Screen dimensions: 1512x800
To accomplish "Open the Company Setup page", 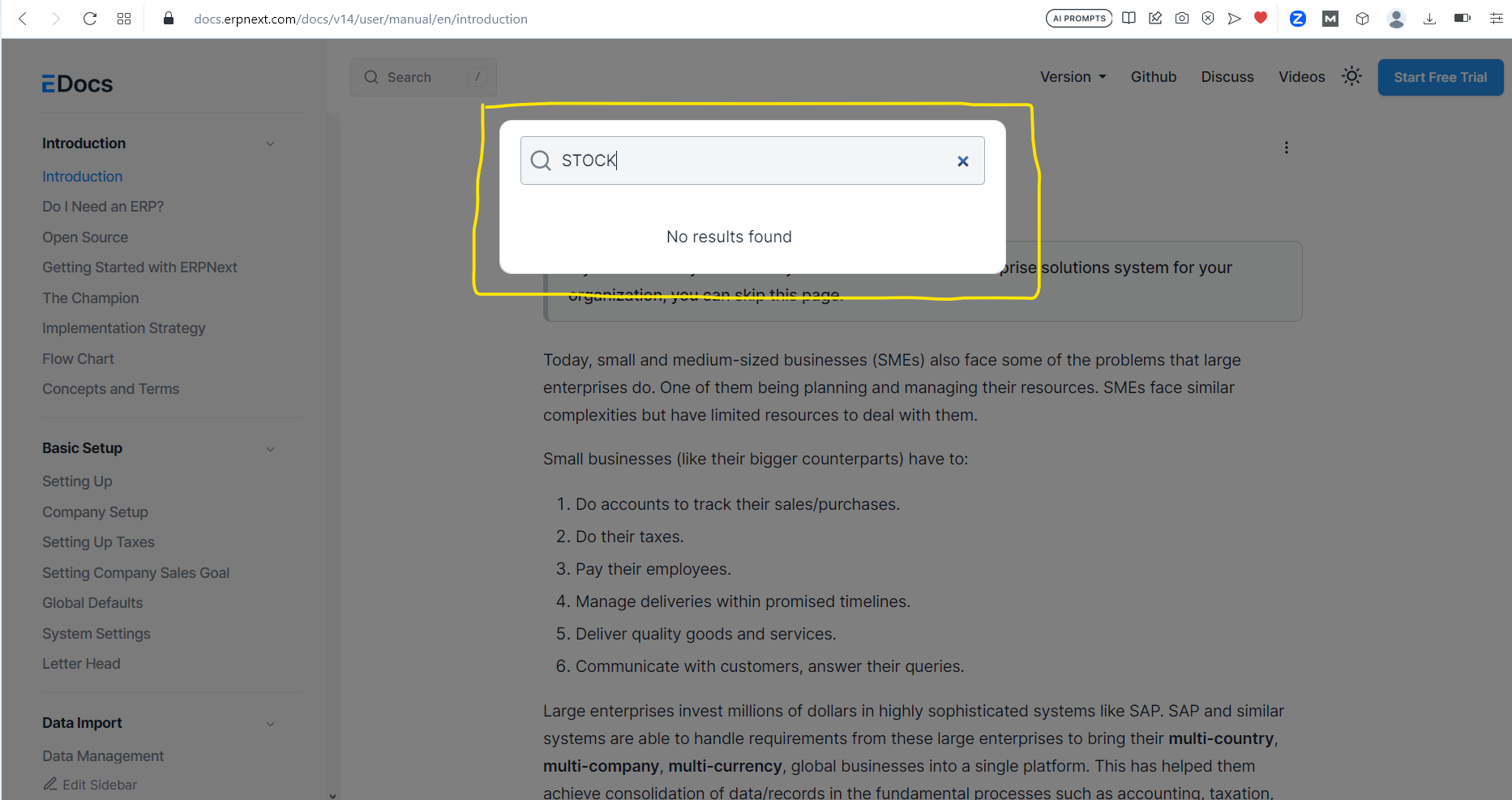I will pos(95,512).
